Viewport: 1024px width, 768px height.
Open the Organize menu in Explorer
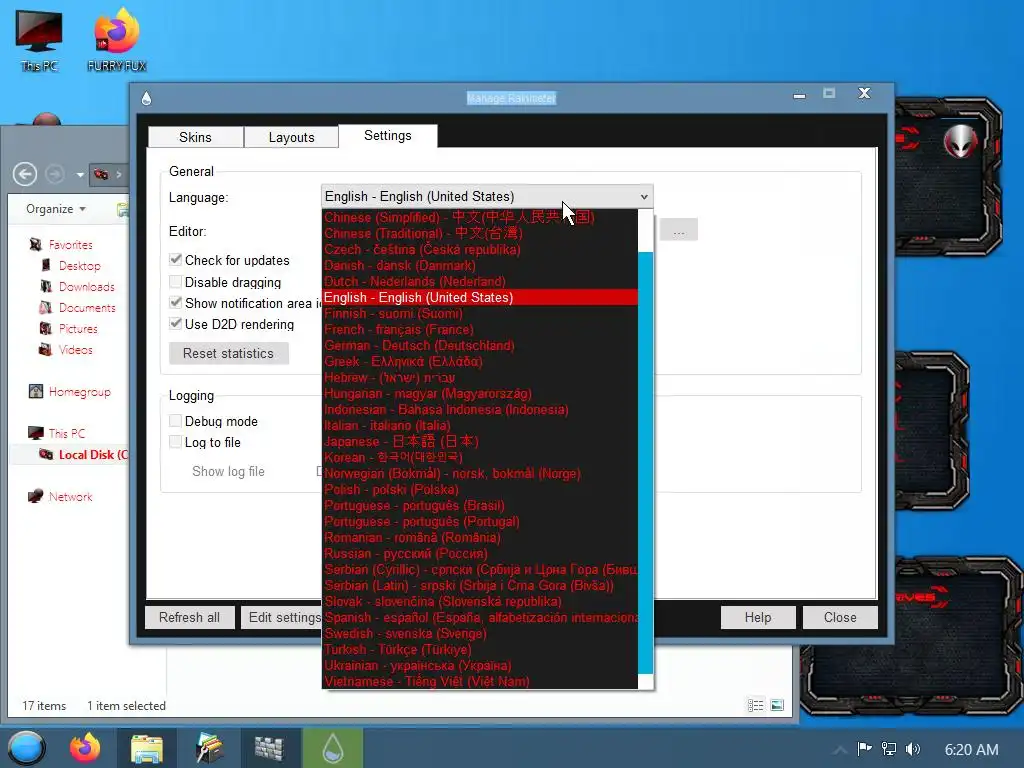56,209
